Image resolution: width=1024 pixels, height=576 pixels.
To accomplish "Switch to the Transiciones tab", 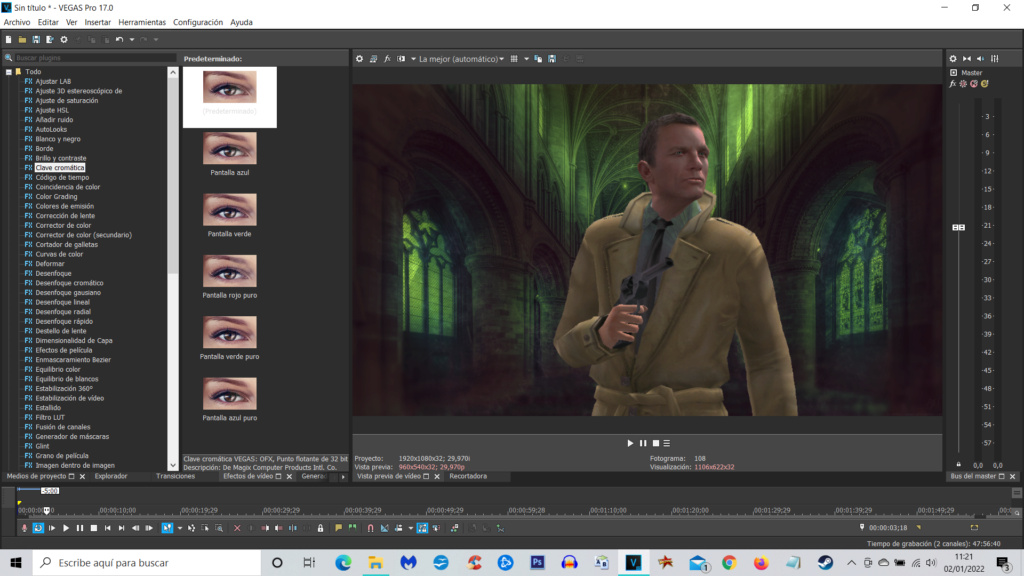I will pyautogui.click(x=175, y=476).
